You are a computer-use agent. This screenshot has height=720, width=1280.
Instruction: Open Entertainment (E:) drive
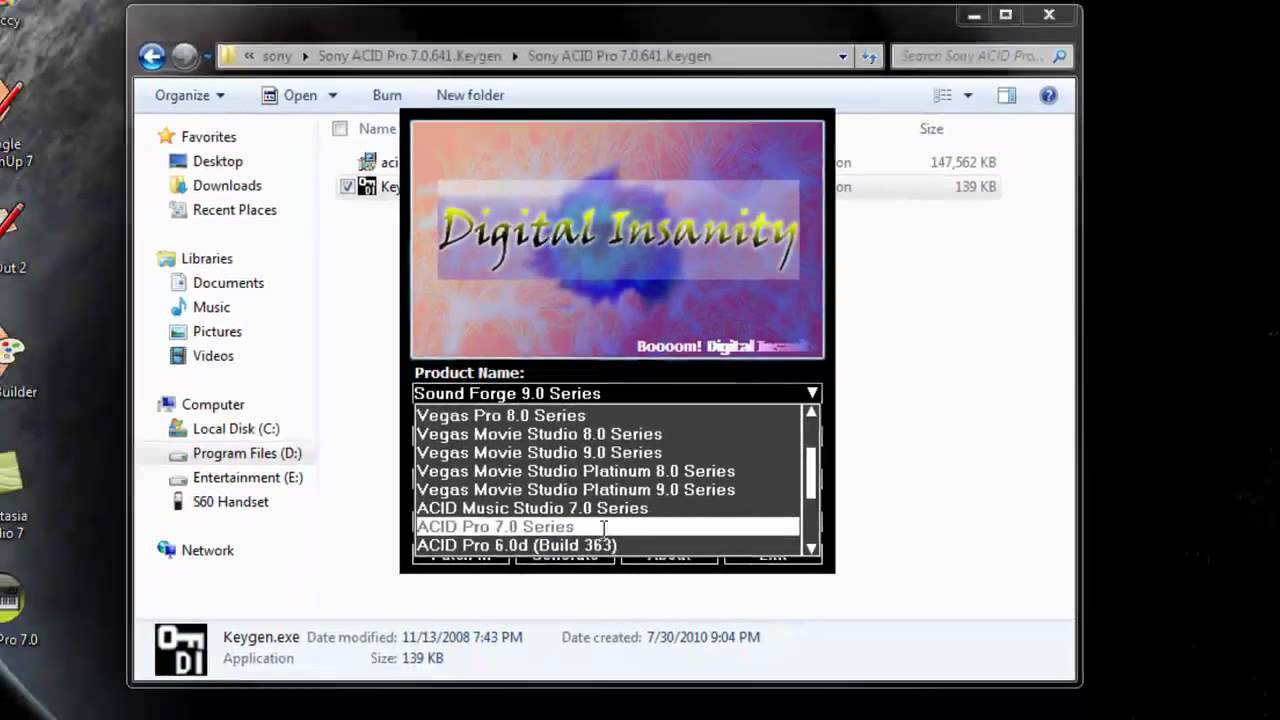click(248, 477)
